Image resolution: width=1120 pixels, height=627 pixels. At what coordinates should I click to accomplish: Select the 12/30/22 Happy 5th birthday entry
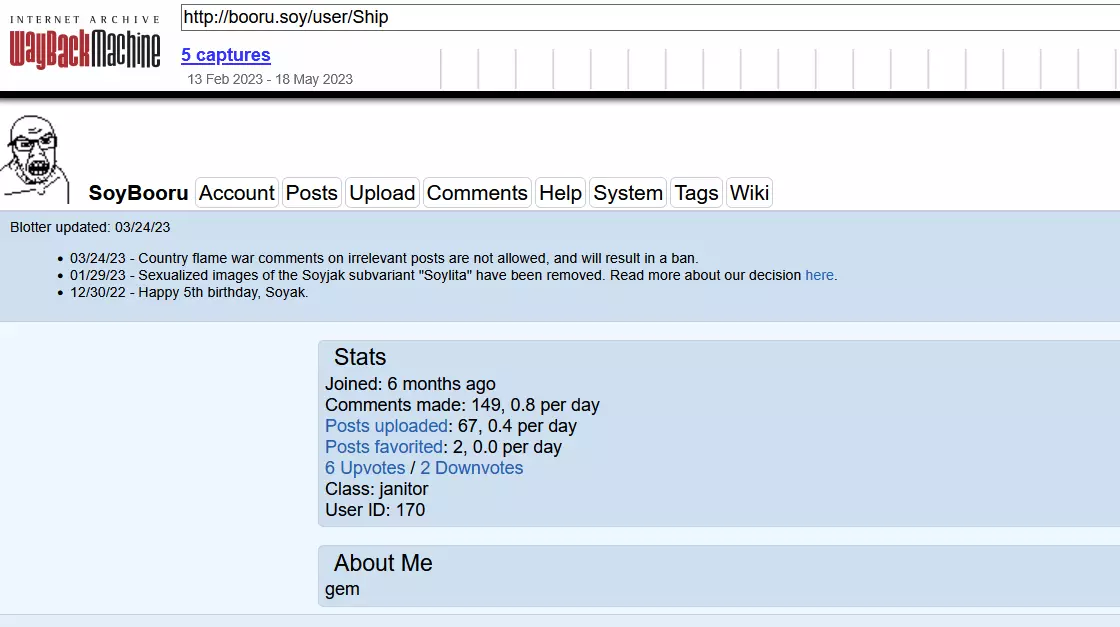tap(189, 293)
